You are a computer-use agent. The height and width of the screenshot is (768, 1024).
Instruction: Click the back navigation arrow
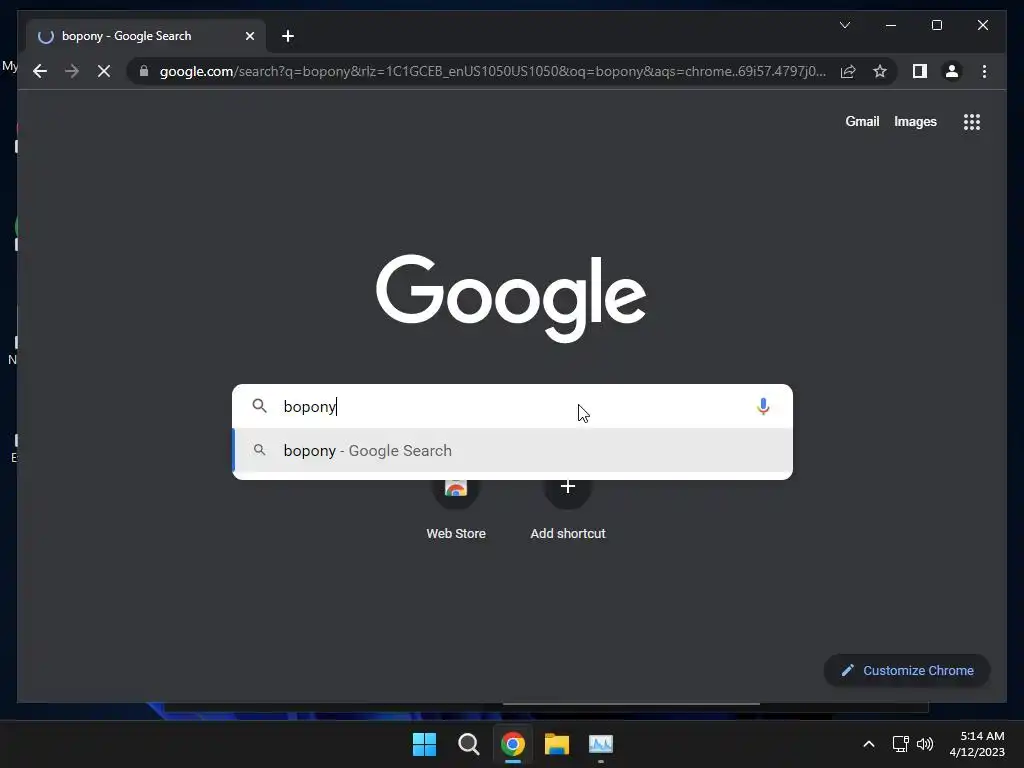coord(40,71)
